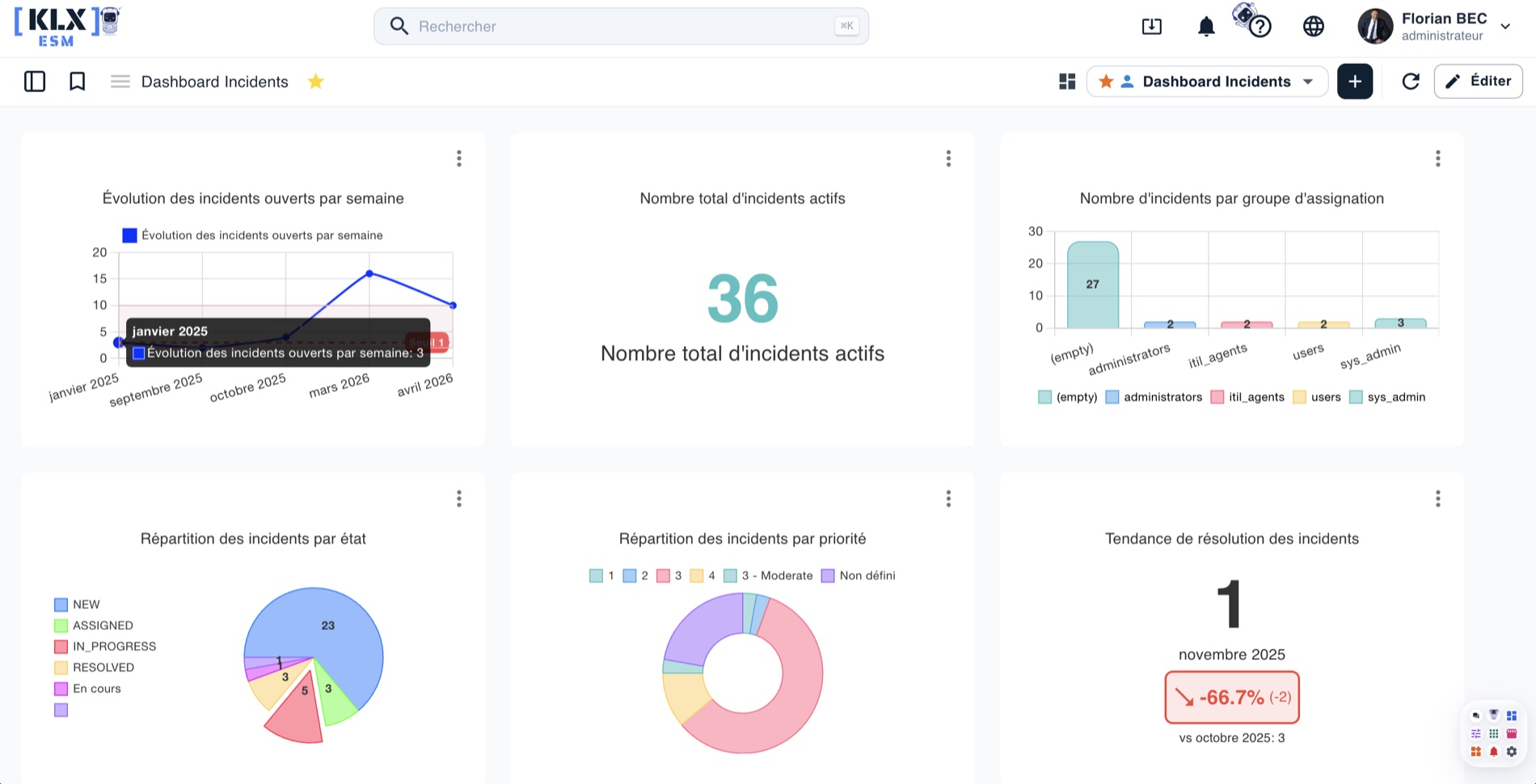Open the bookmarks icon in the toolbar
Viewport: 1536px width, 784px height.
coord(77,82)
